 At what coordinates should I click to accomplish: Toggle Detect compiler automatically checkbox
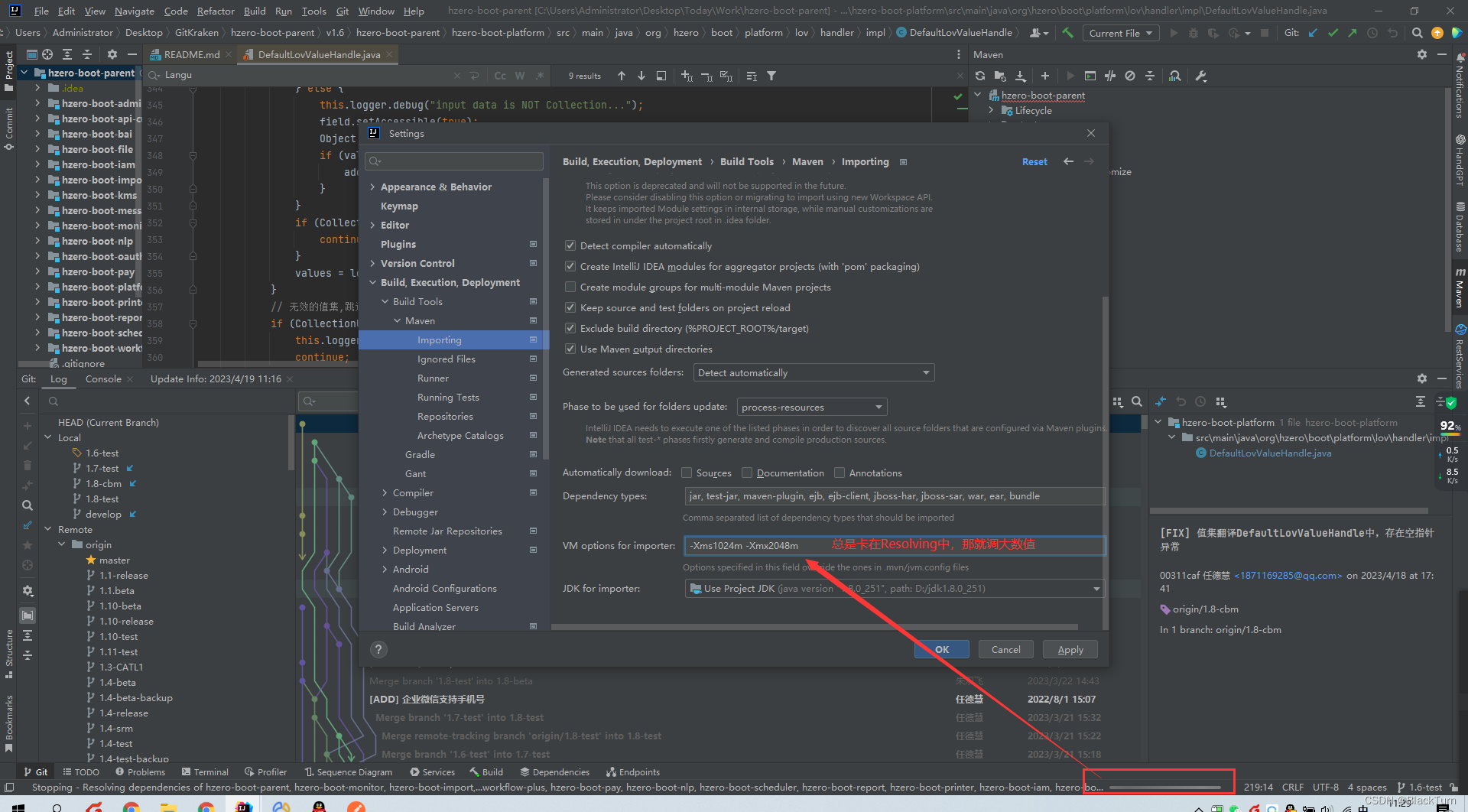(x=570, y=245)
